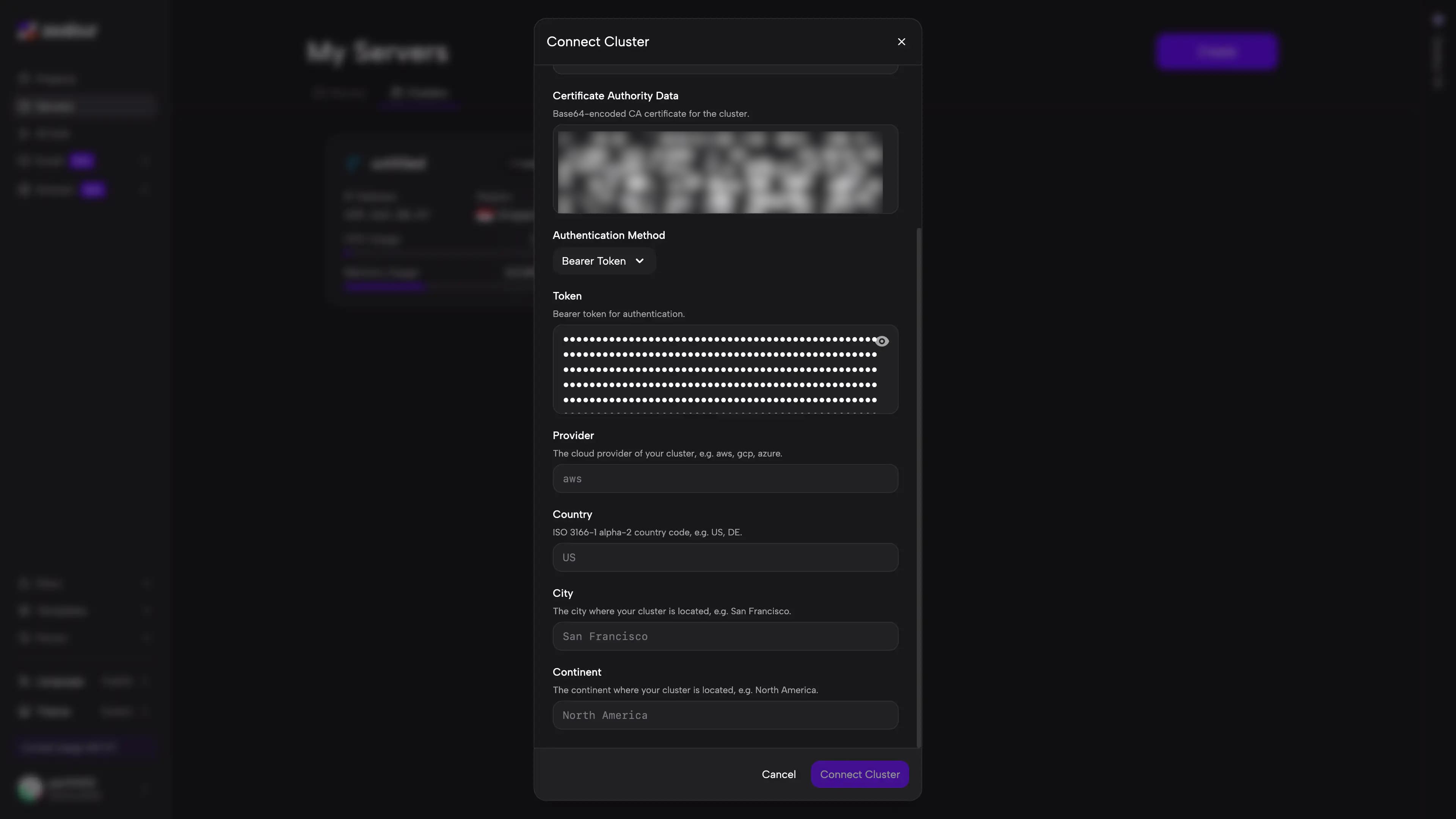Click the highlighted blurred sidebar menu item
Viewport: 1456px width, 819px height.
click(x=85, y=106)
